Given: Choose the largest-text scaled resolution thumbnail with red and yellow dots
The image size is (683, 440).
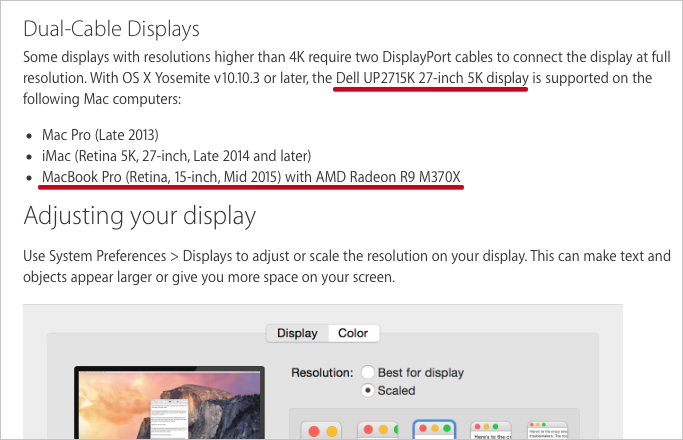Looking at the screenshot, I should click(x=321, y=430).
